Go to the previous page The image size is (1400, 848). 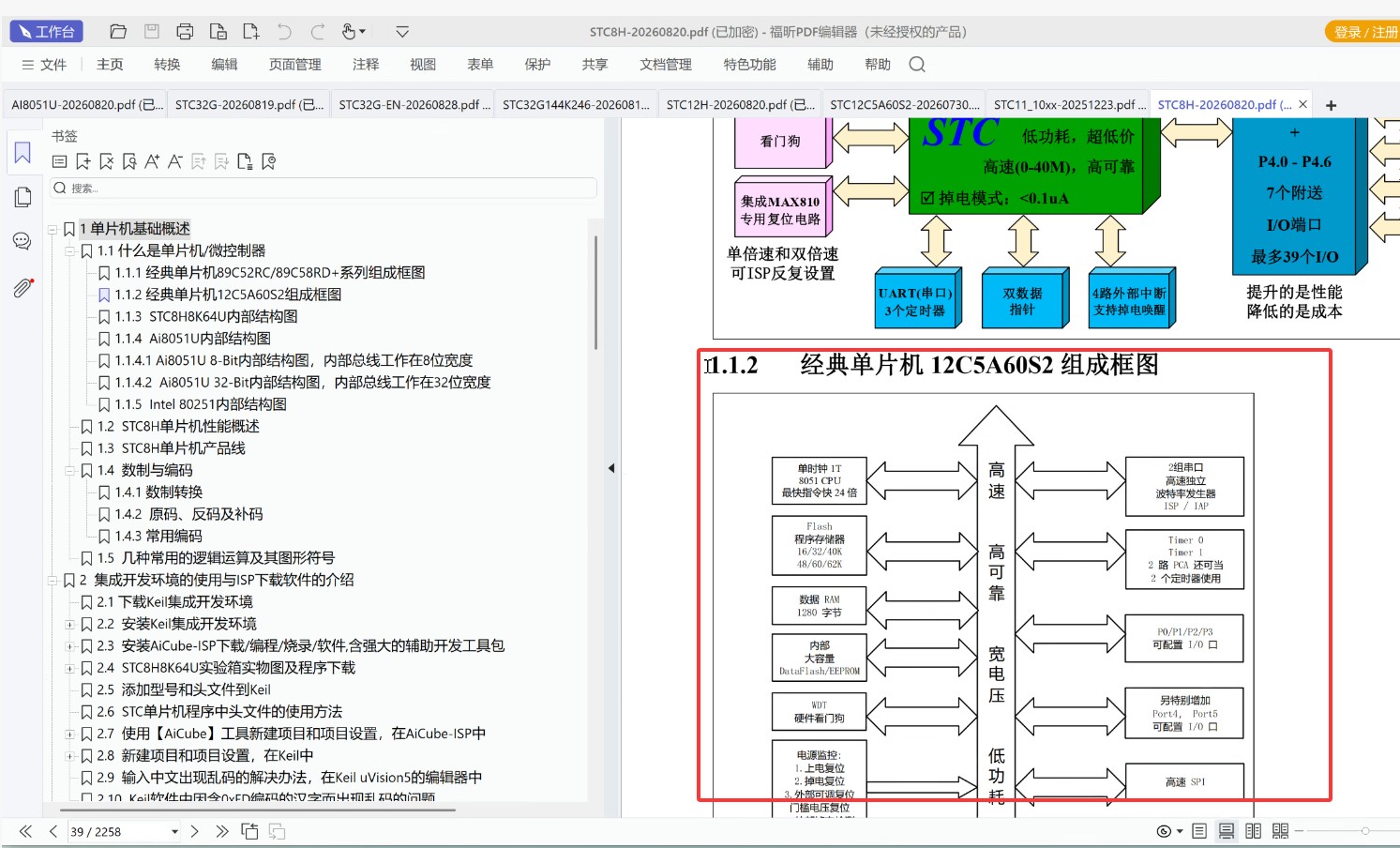[x=53, y=831]
